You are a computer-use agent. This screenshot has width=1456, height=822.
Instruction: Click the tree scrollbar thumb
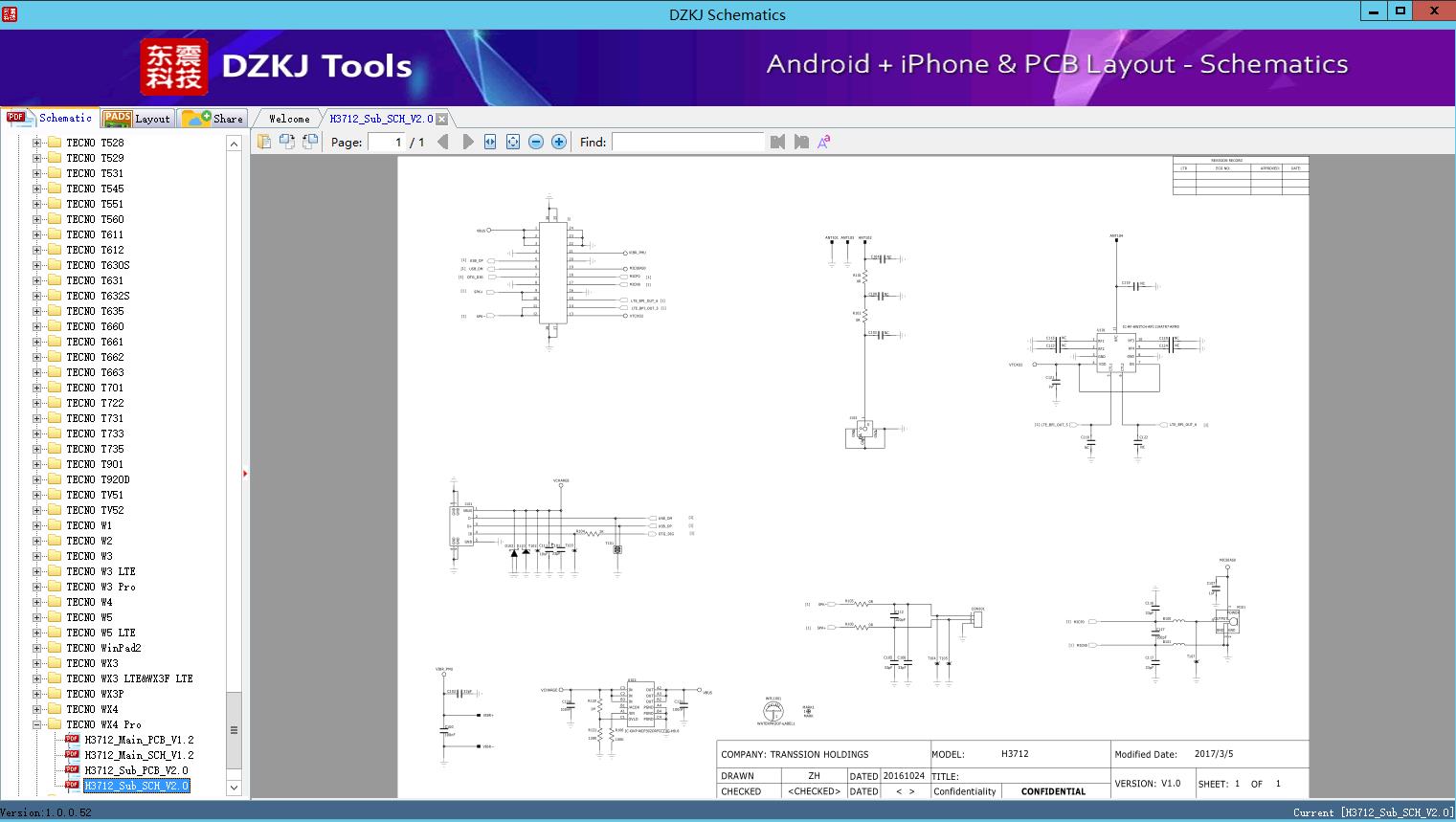[234, 730]
